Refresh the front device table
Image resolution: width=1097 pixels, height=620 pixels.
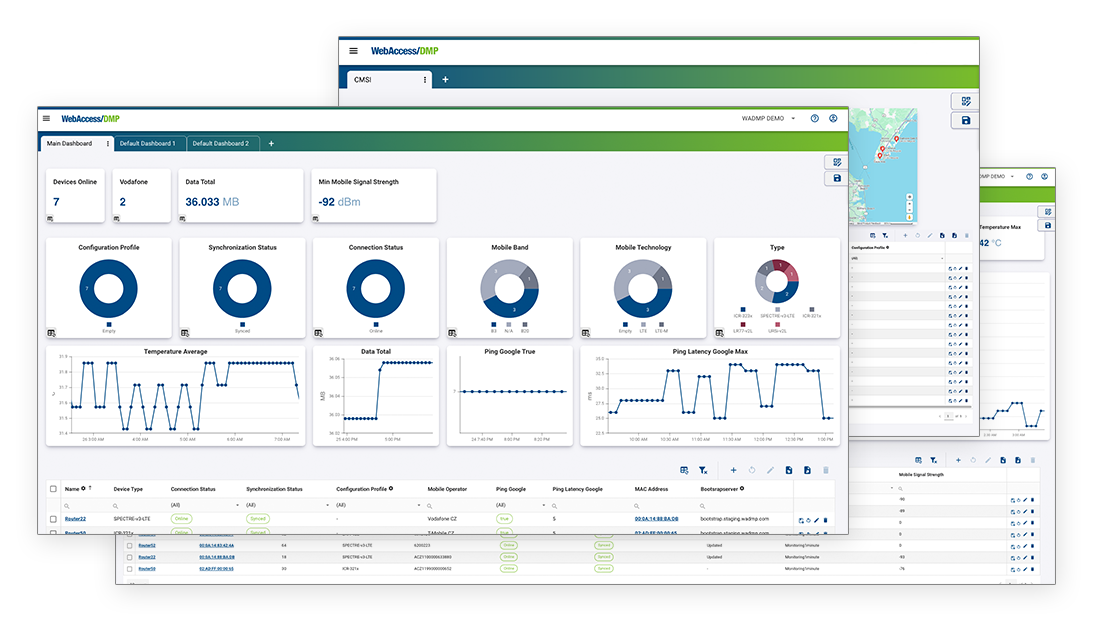coord(752,470)
